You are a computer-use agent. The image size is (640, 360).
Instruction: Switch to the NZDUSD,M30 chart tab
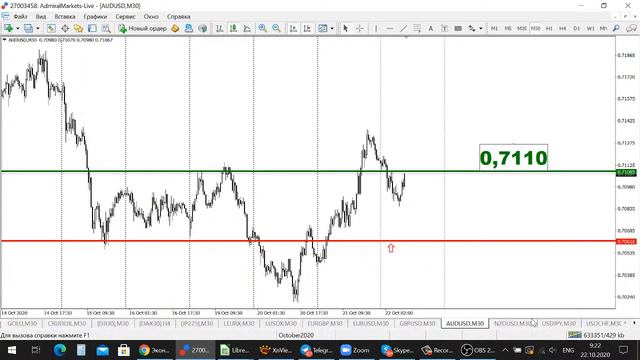512,323
